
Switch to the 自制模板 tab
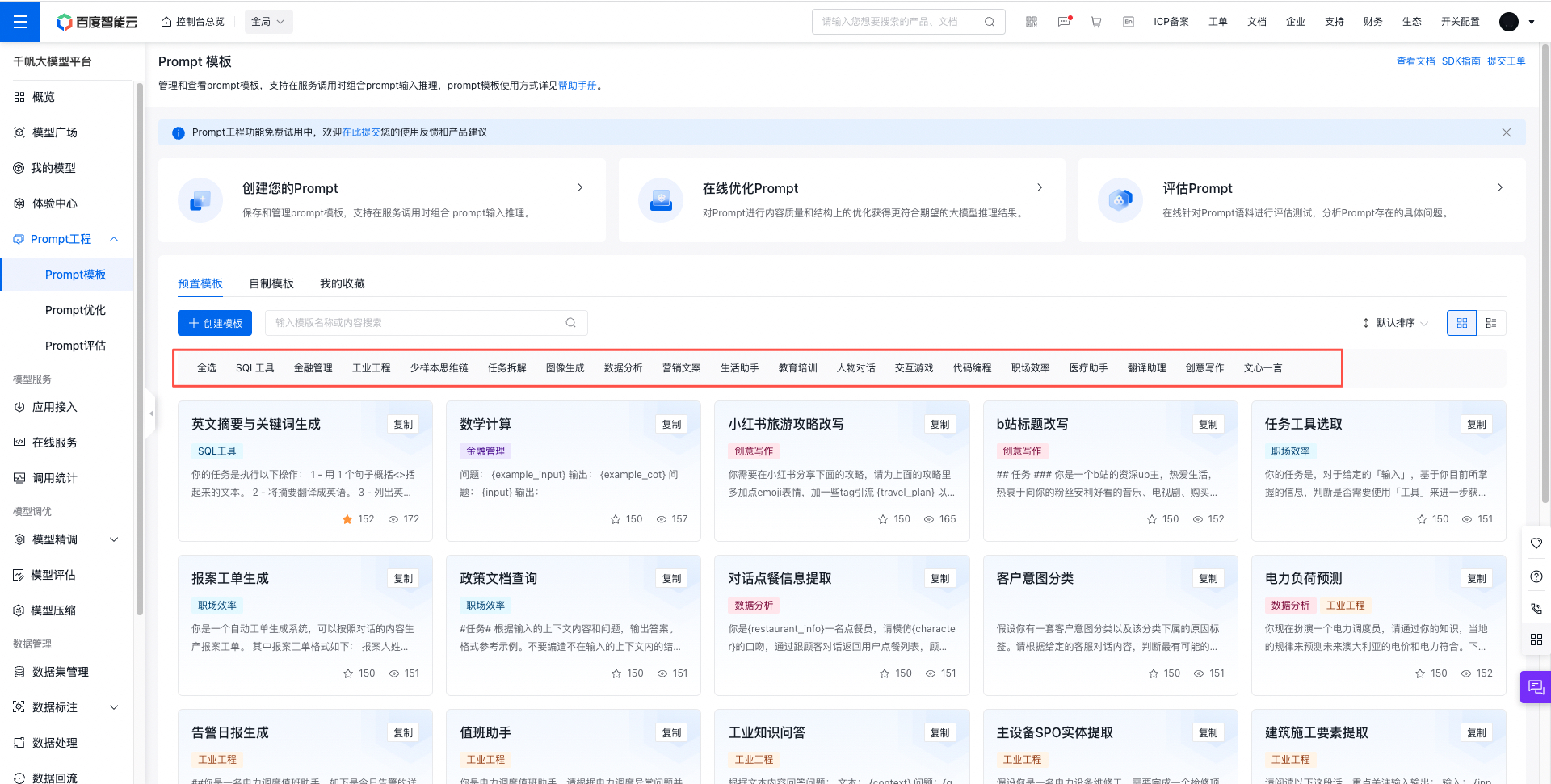click(271, 283)
